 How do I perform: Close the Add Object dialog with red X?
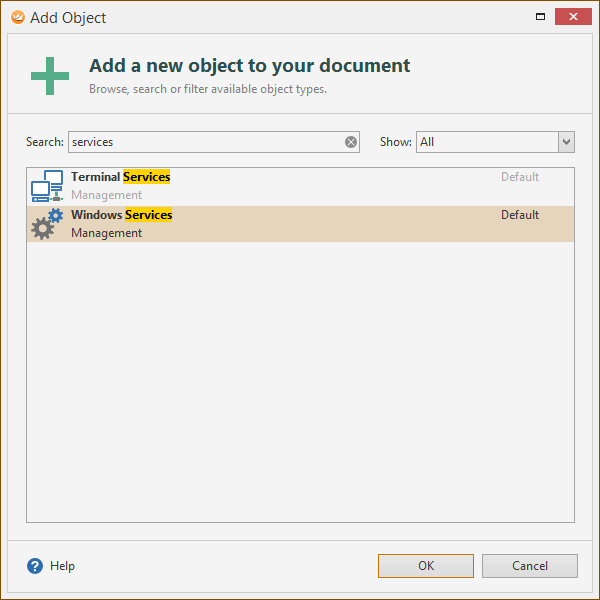[573, 16]
